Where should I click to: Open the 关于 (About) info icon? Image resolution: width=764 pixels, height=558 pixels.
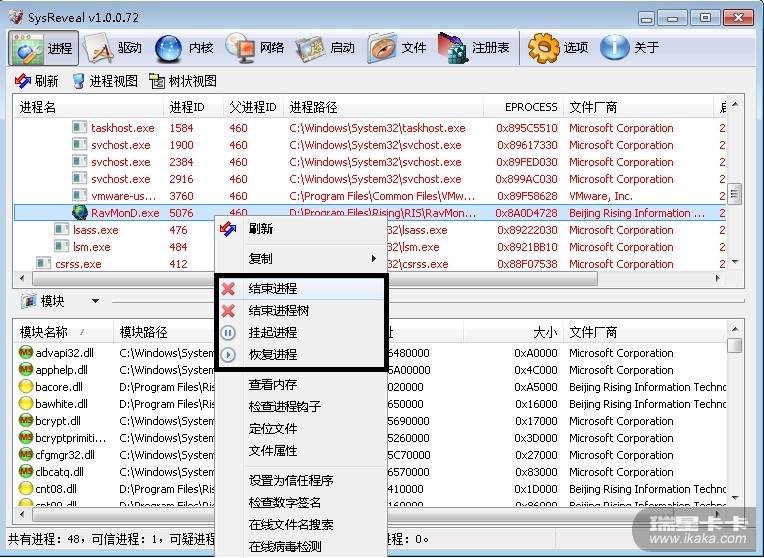coord(630,48)
